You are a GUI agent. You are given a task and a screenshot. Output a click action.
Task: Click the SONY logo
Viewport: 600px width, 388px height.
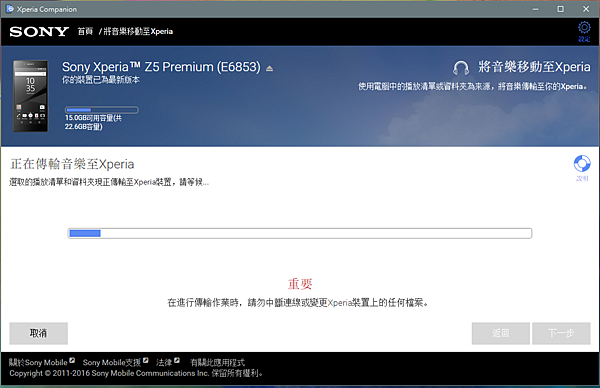tap(39, 31)
